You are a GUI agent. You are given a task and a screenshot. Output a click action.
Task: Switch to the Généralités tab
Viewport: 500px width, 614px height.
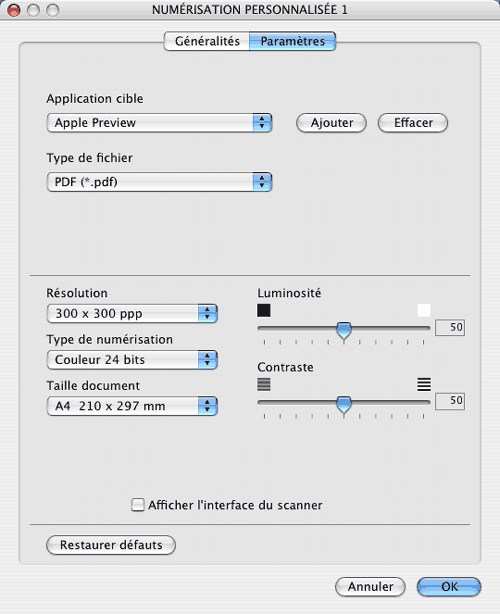coord(207,41)
